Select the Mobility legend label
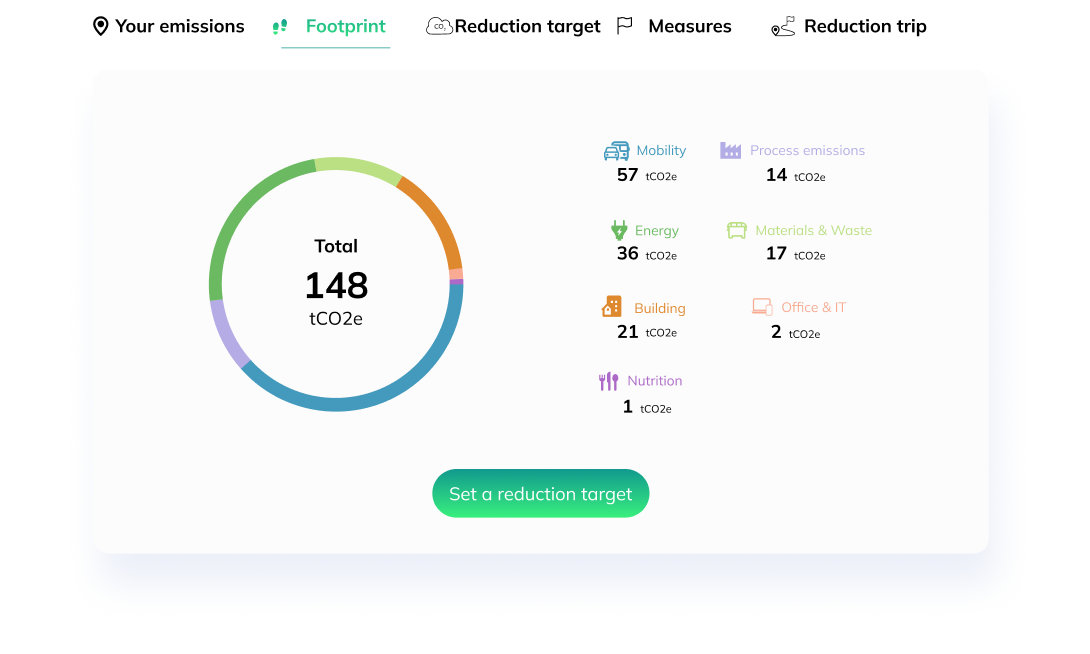Viewport: 1090px width, 654px height. [661, 151]
